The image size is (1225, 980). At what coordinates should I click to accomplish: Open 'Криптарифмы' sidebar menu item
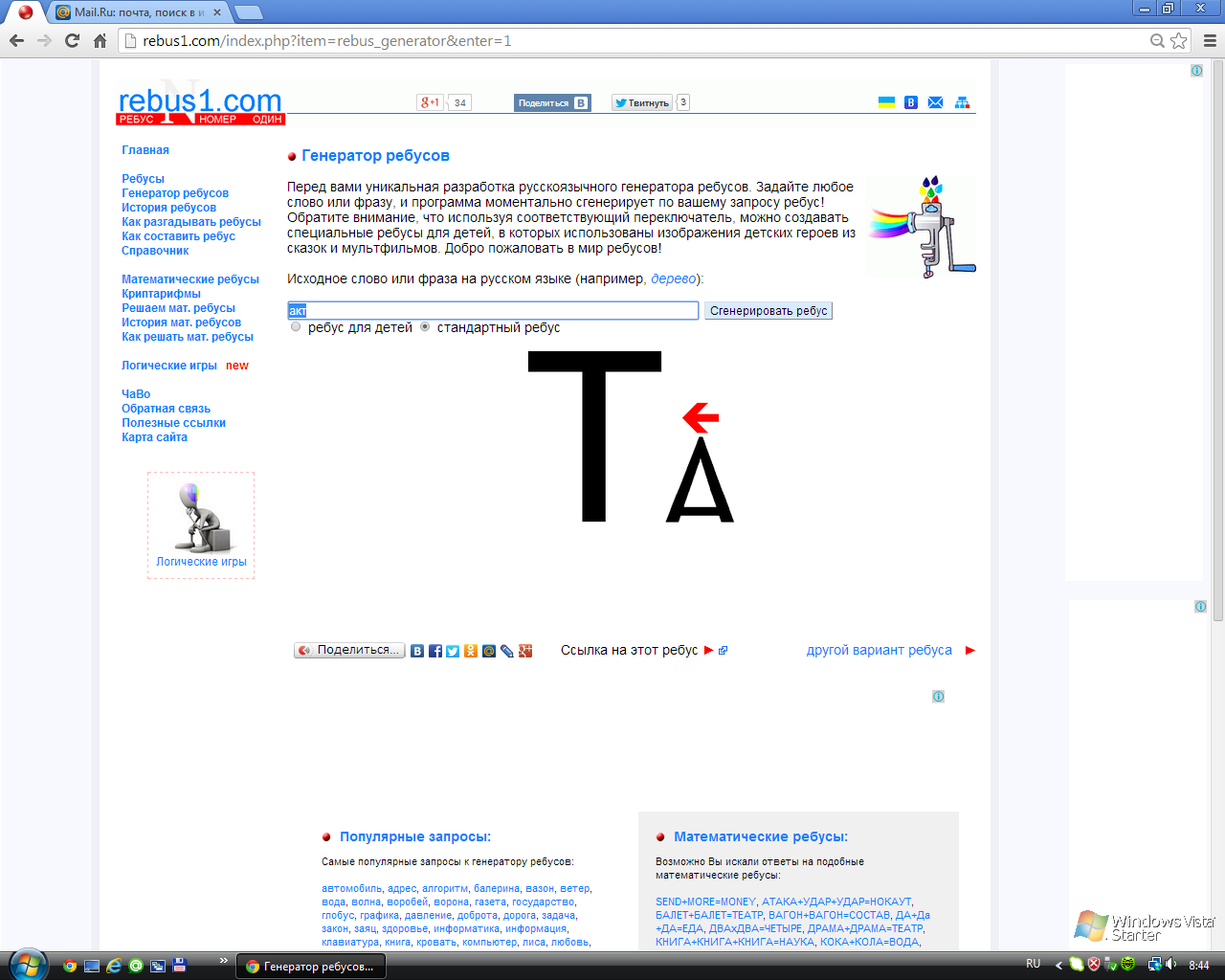(x=161, y=294)
